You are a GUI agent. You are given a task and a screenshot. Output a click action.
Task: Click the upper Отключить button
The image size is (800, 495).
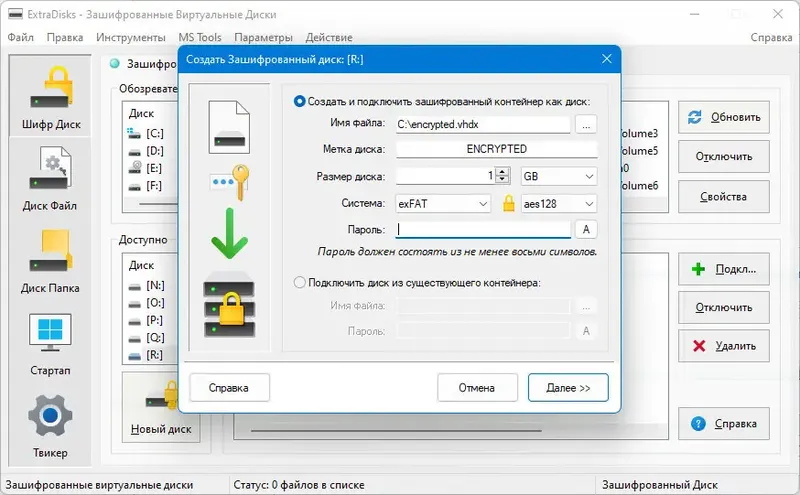[x=723, y=157]
